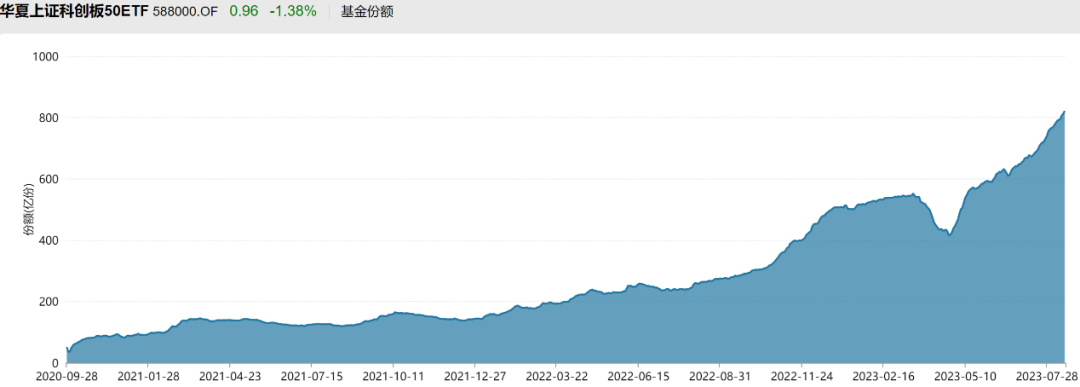The width and height of the screenshot is (1080, 387).
Task: Click the -1.38% change value
Action: coord(293,12)
